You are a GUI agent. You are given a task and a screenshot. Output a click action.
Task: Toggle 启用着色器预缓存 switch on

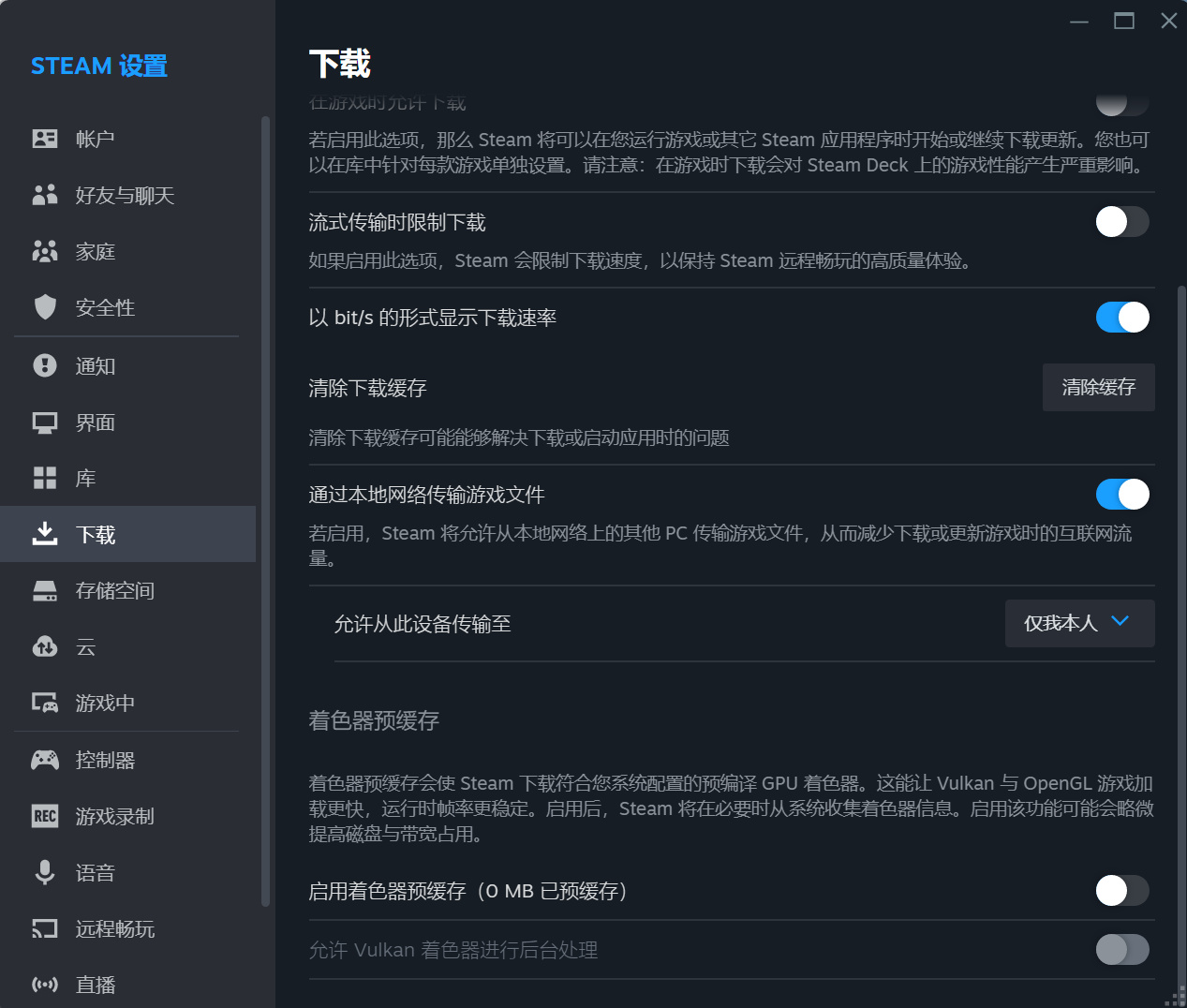click(x=1122, y=891)
